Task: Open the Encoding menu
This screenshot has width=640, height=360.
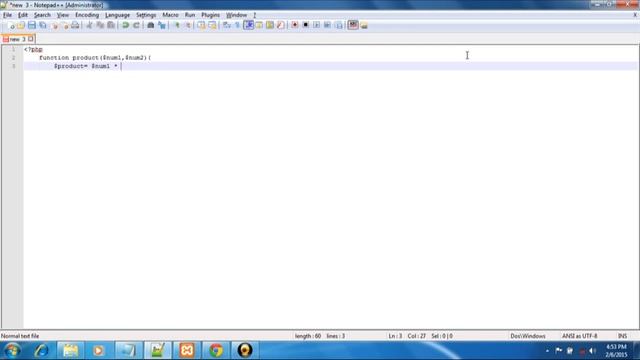Action: (x=87, y=15)
